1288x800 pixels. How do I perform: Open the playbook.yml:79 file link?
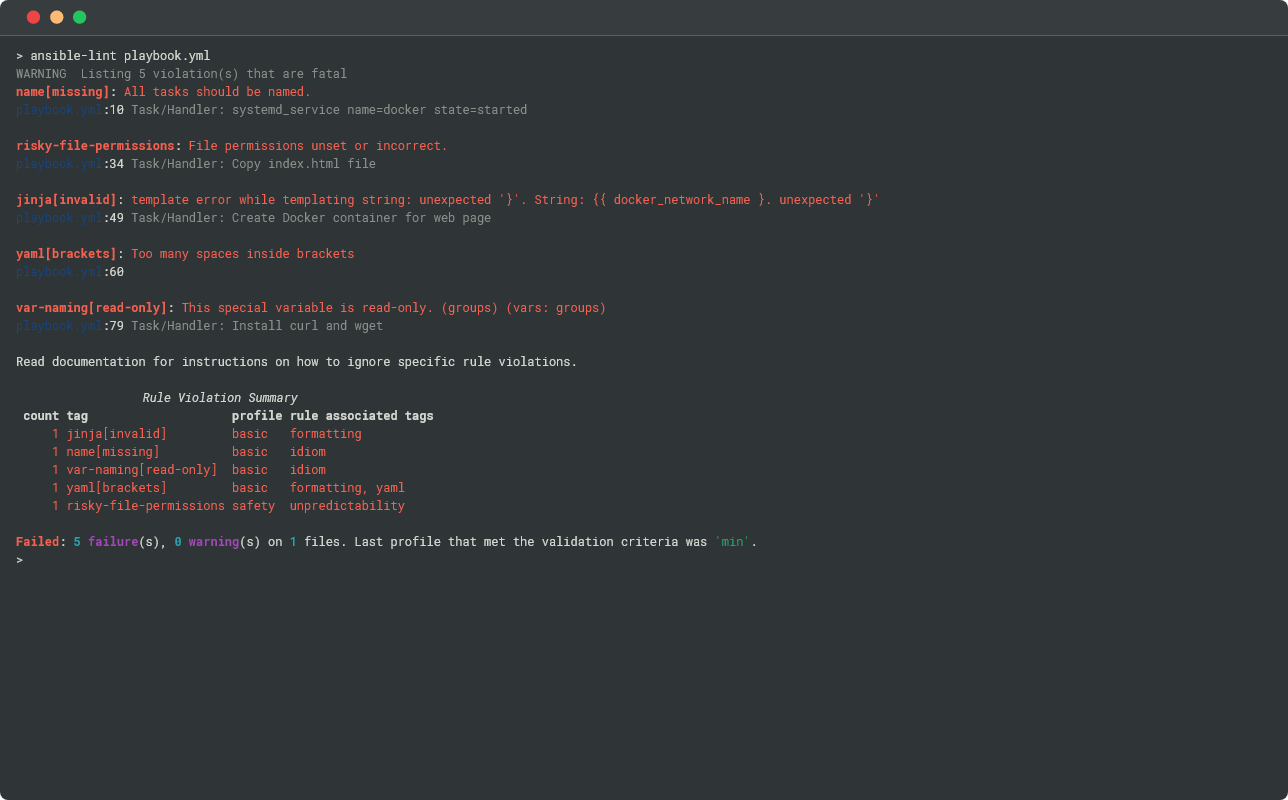[69, 326]
